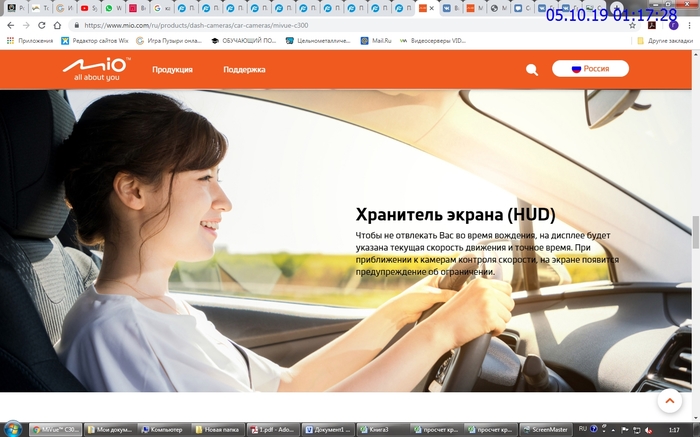Click the Windows Start button
This screenshot has height=437, width=700.
tap(12, 429)
